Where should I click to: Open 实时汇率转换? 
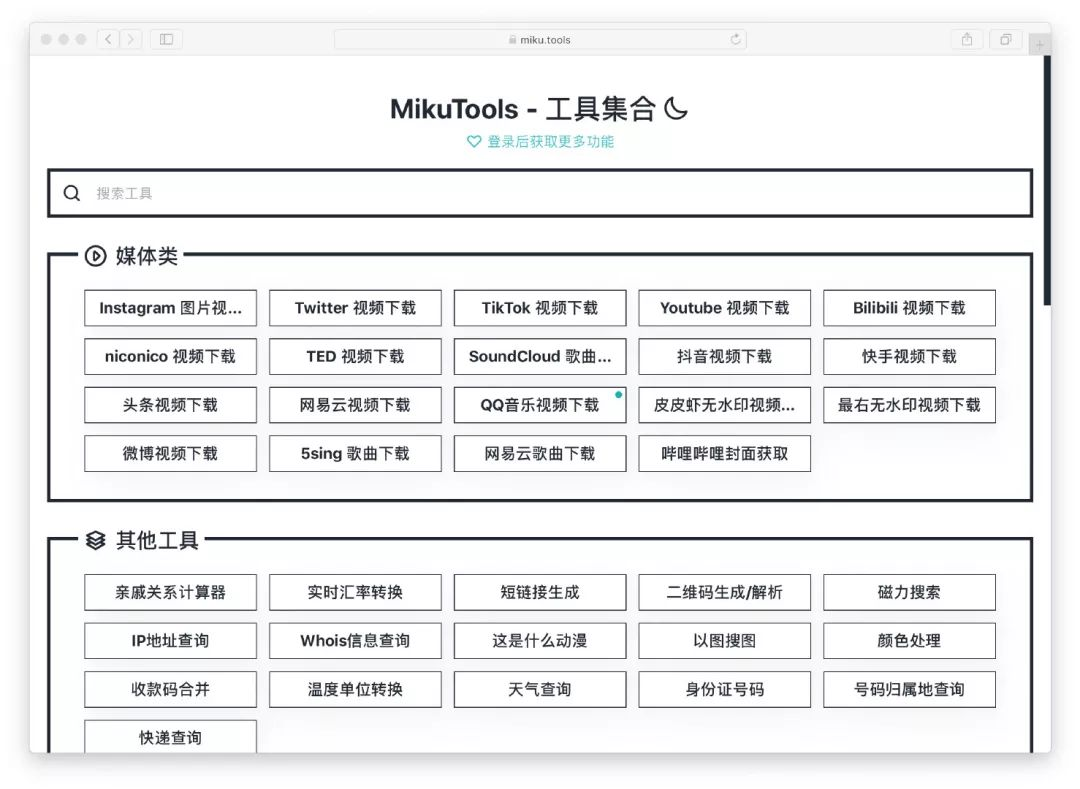pos(355,592)
